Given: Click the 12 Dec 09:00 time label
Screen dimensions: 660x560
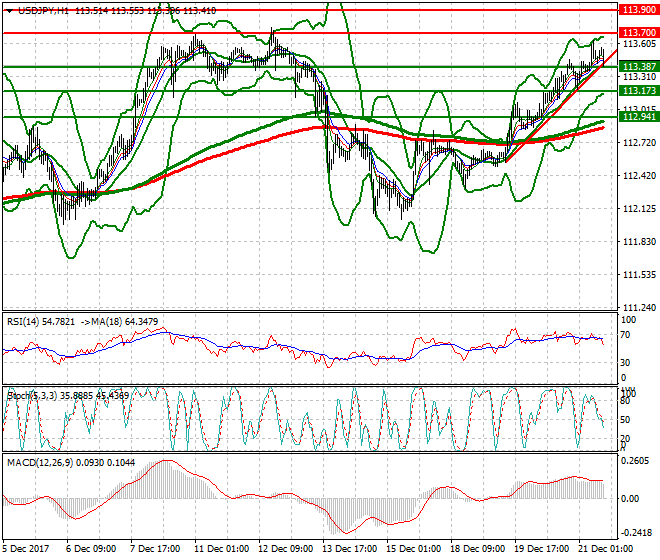Looking at the screenshot, I should (288, 550).
